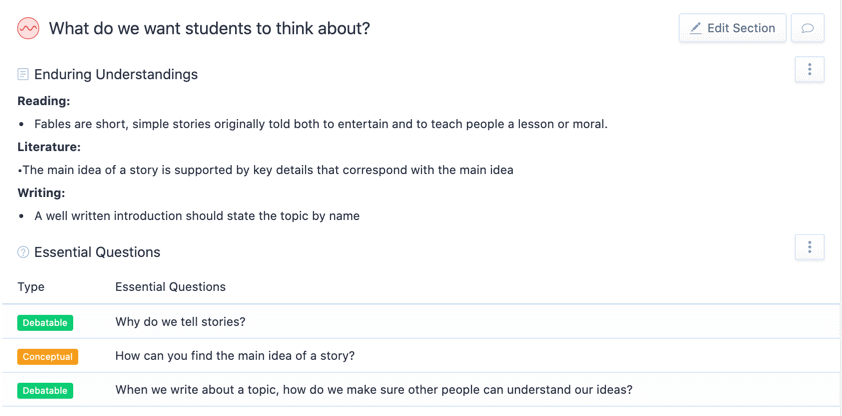Click the Essential Questions question-mark icon
Screen dimensions: 842x416
coord(23,252)
